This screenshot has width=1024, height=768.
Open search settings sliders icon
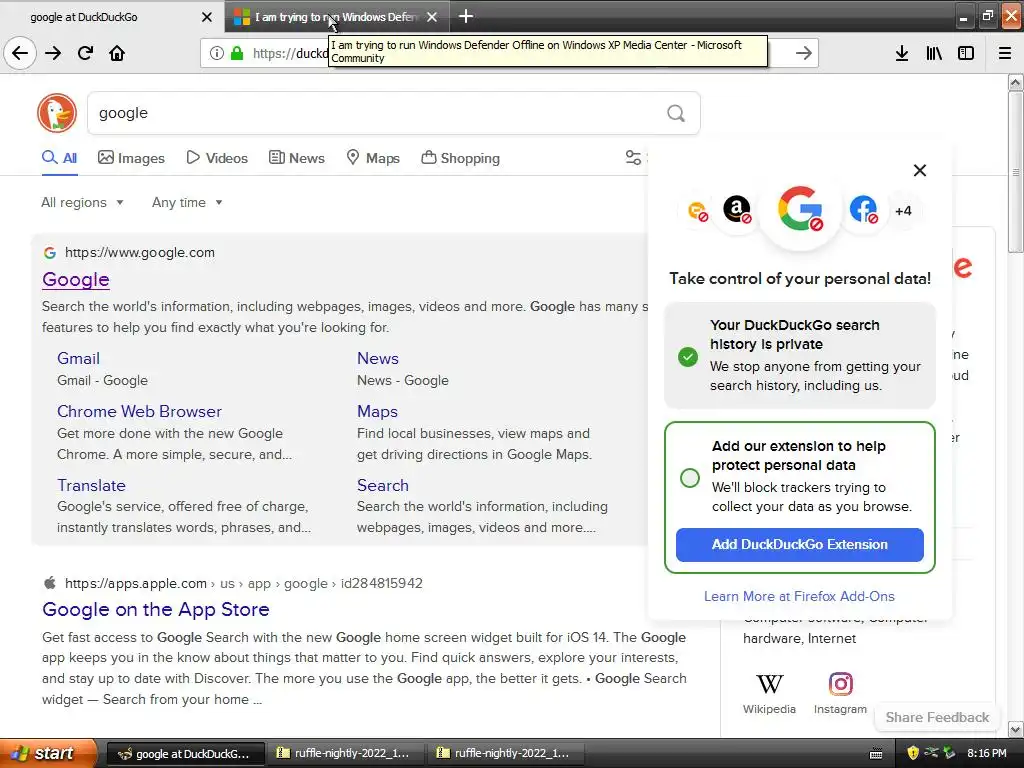click(633, 157)
